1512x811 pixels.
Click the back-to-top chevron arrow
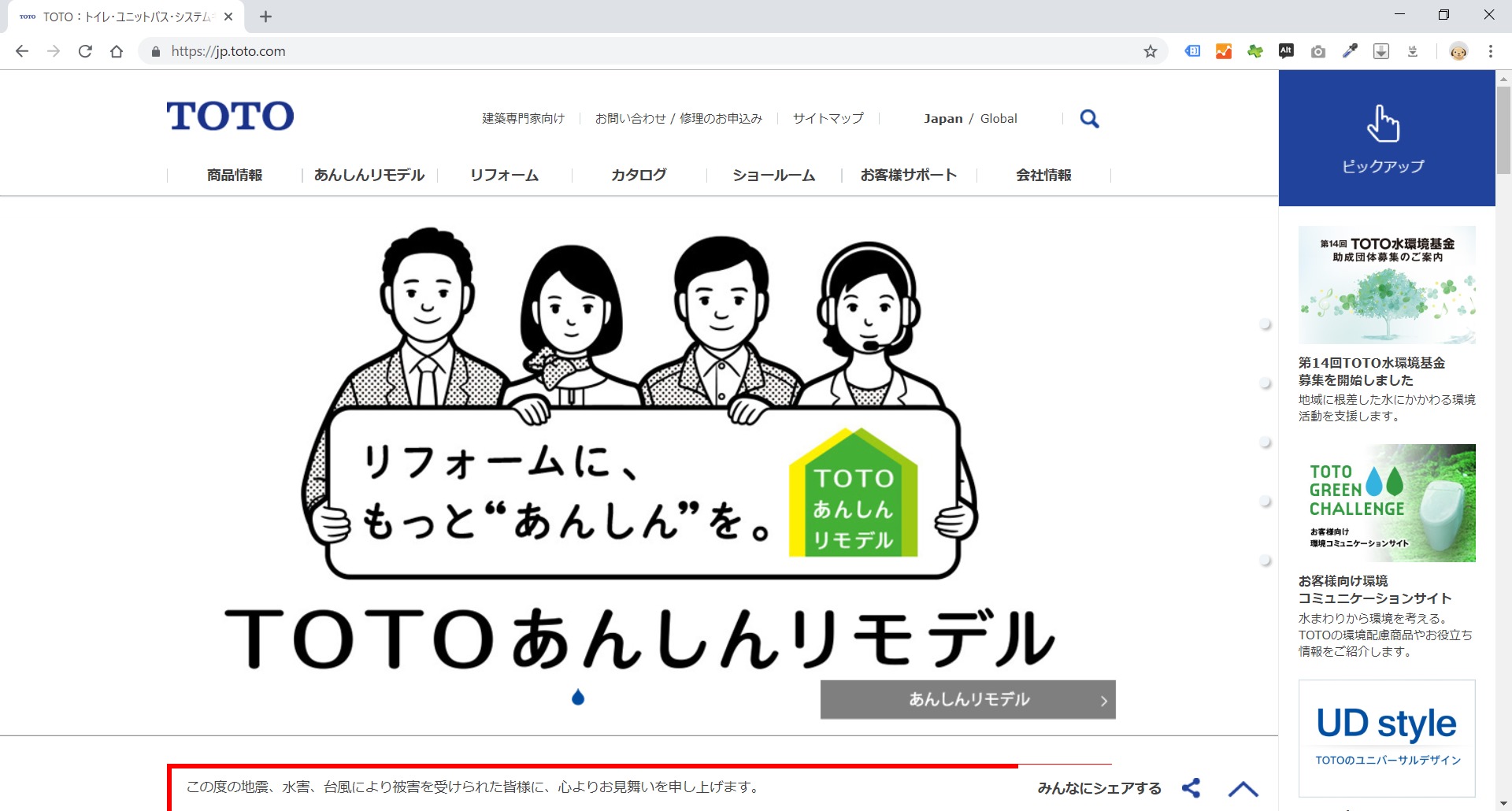[1243, 789]
